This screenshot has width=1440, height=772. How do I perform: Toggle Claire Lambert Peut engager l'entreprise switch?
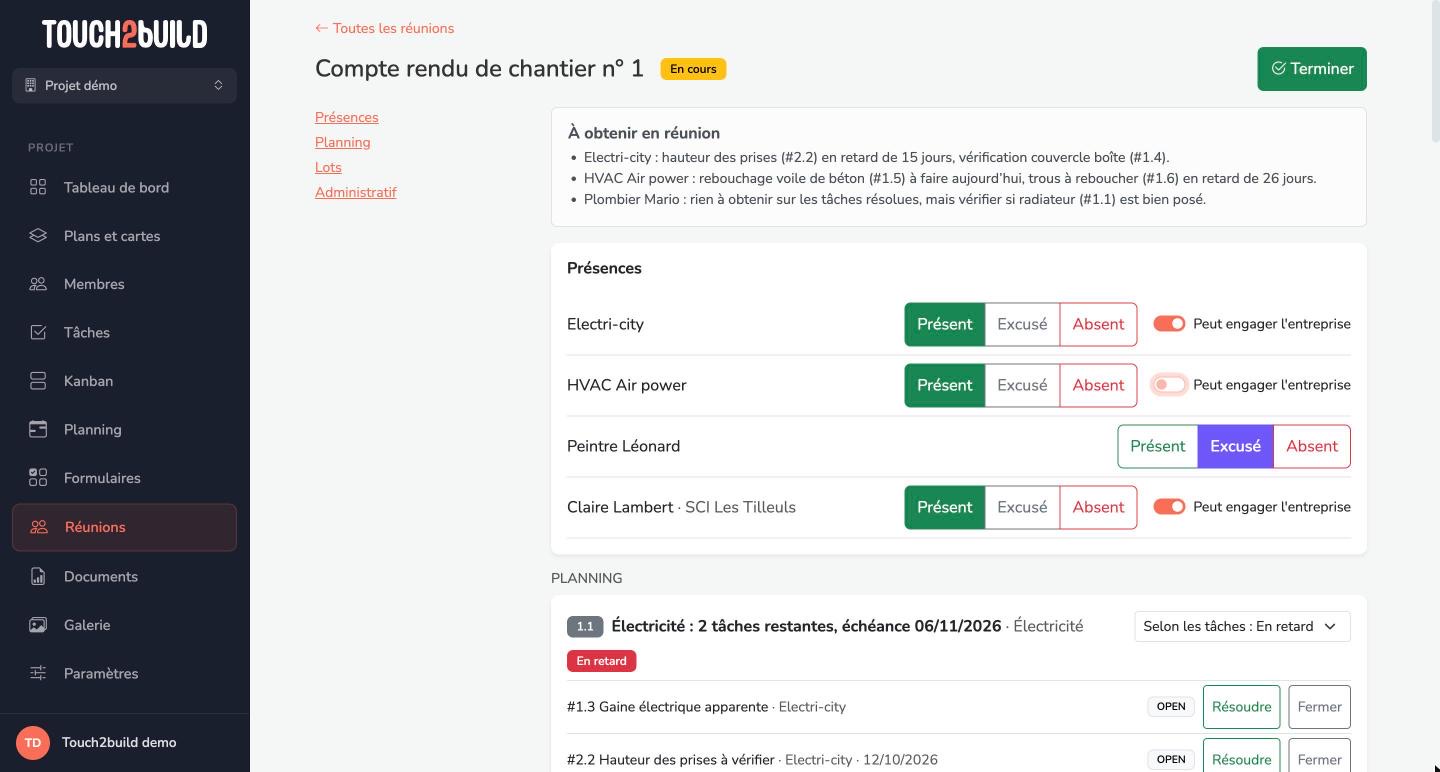(x=1169, y=507)
